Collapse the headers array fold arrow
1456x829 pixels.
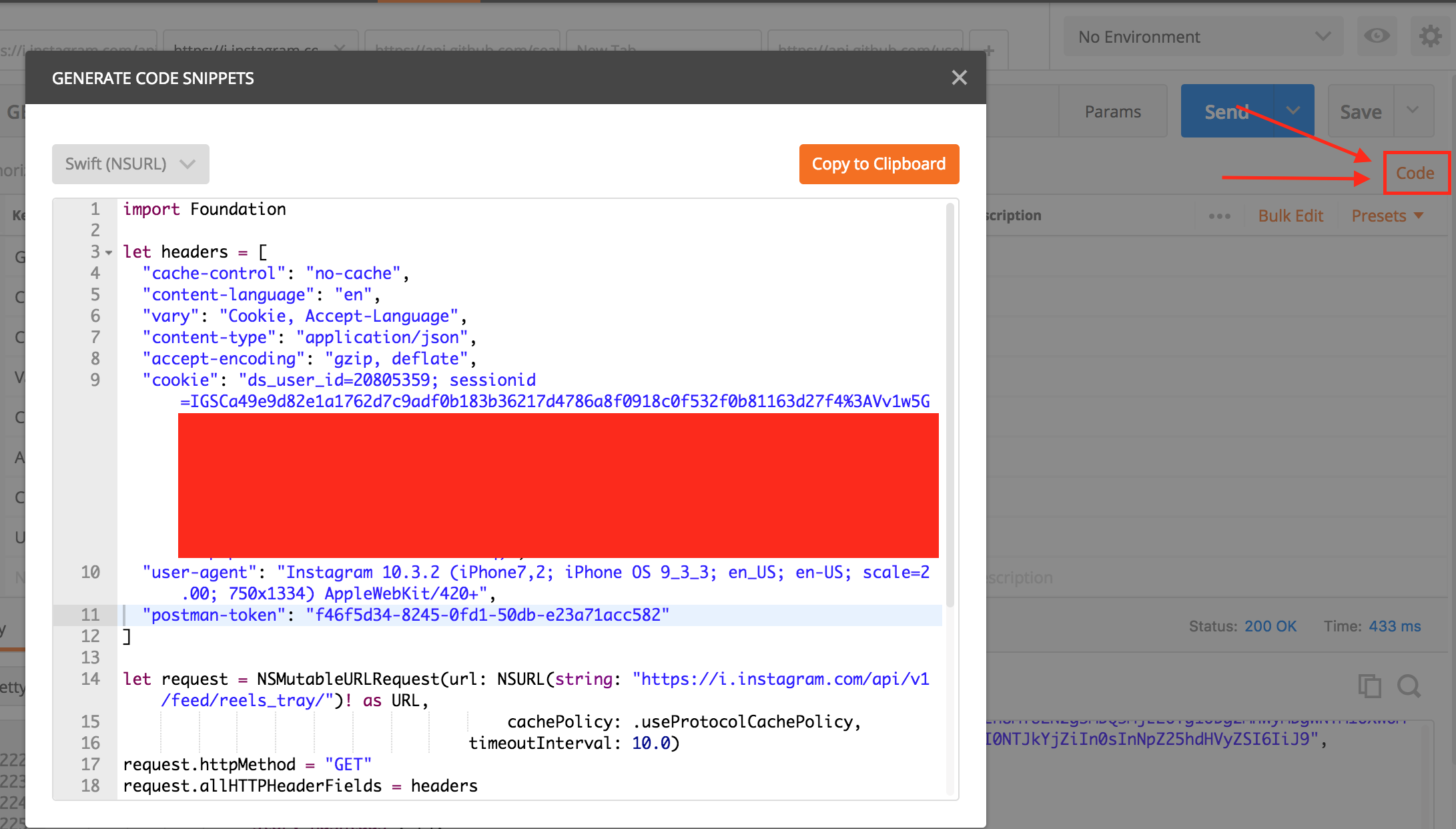[x=109, y=253]
